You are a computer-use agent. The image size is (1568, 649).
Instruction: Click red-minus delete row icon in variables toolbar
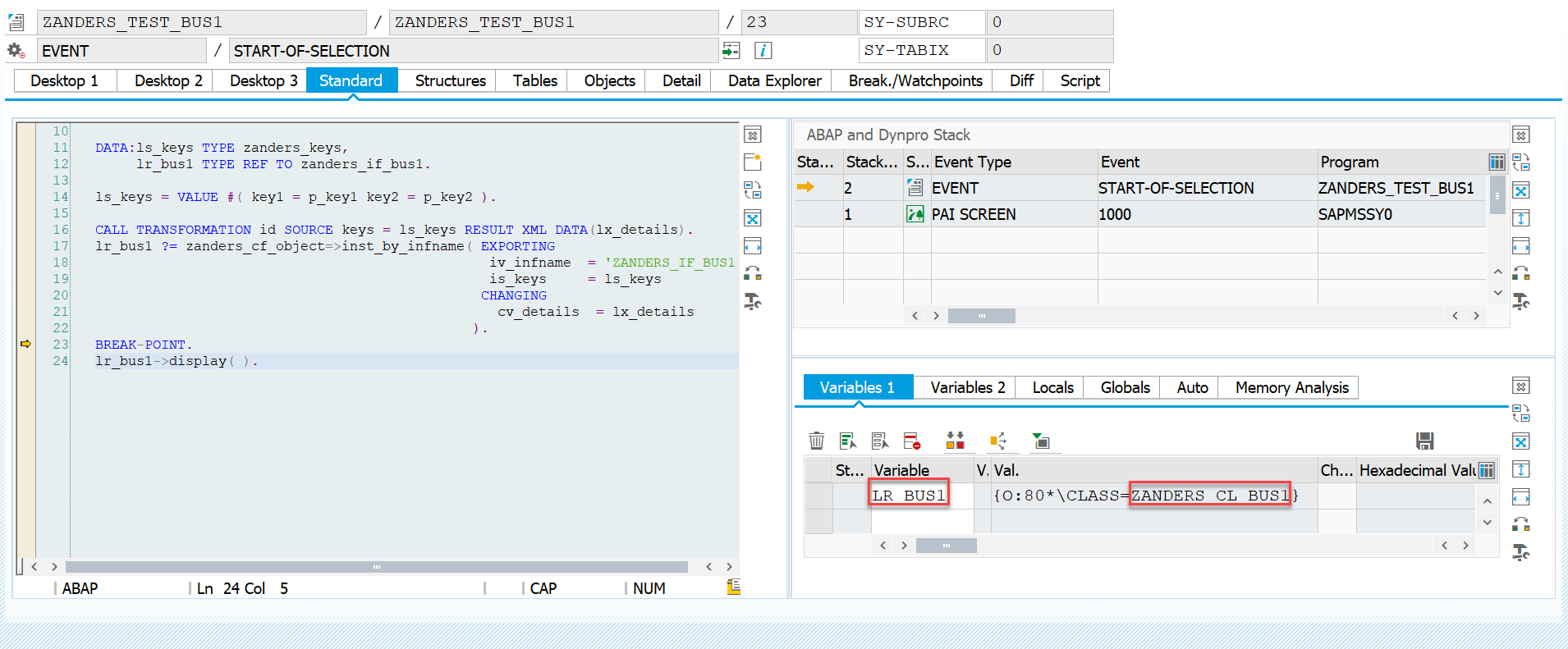[x=912, y=441]
